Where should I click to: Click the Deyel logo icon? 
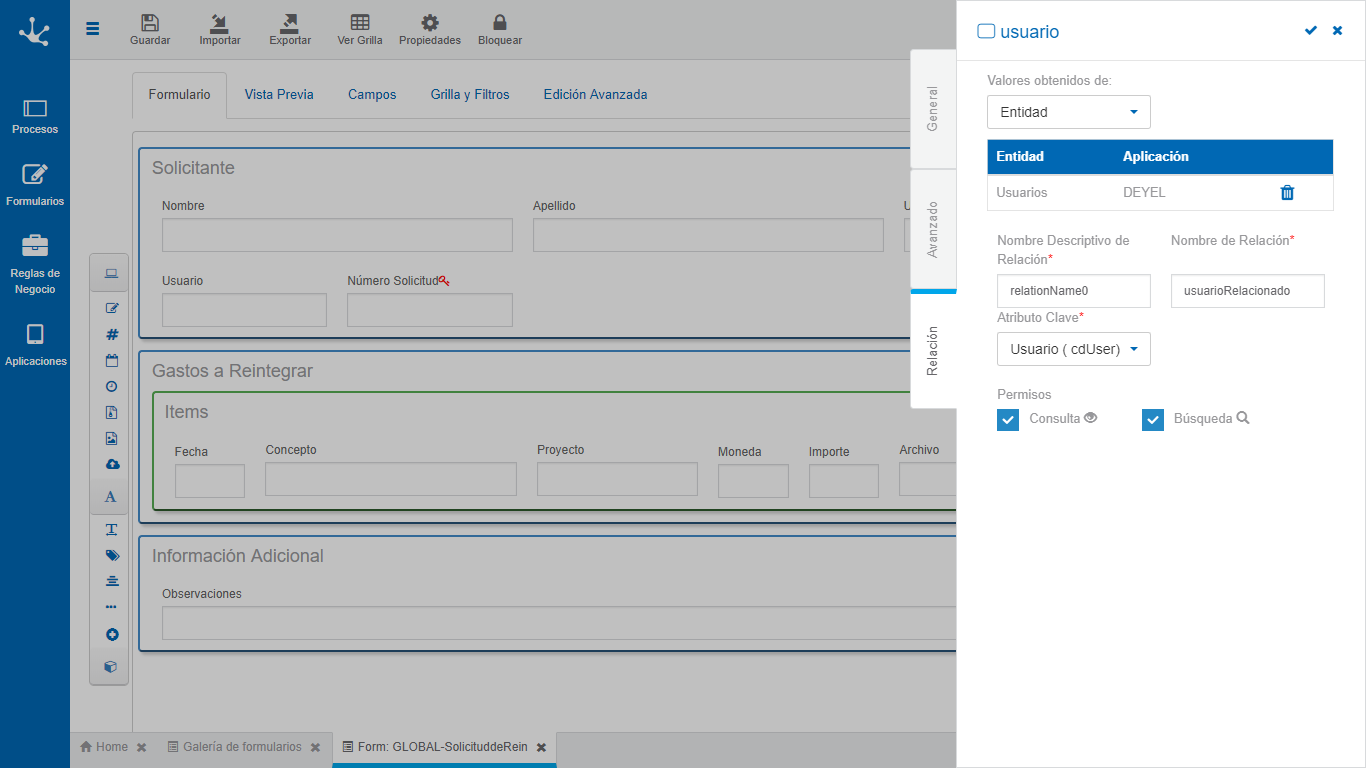click(x=34, y=31)
